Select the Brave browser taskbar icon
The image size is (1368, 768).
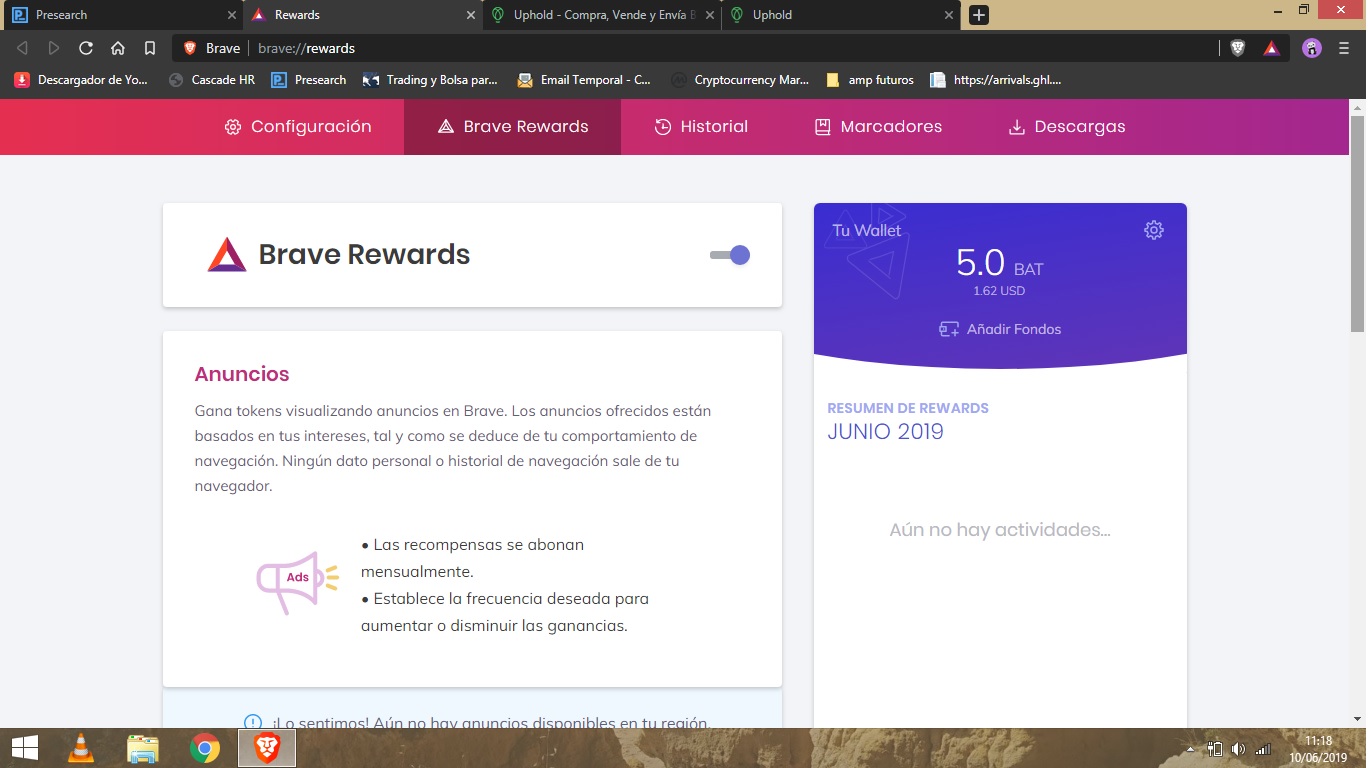pyautogui.click(x=267, y=748)
